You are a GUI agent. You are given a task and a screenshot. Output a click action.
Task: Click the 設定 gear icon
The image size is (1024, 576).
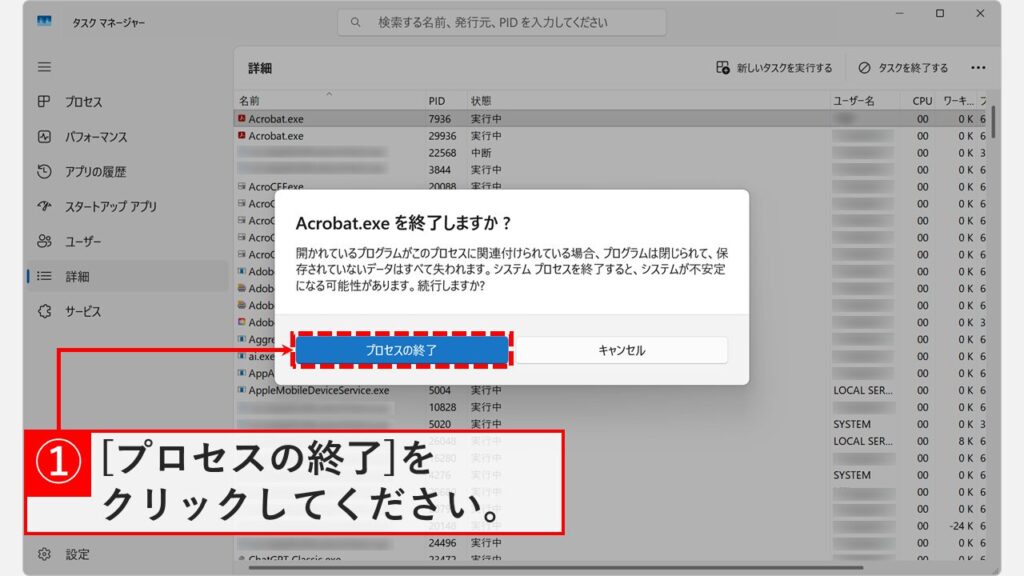click(44, 554)
